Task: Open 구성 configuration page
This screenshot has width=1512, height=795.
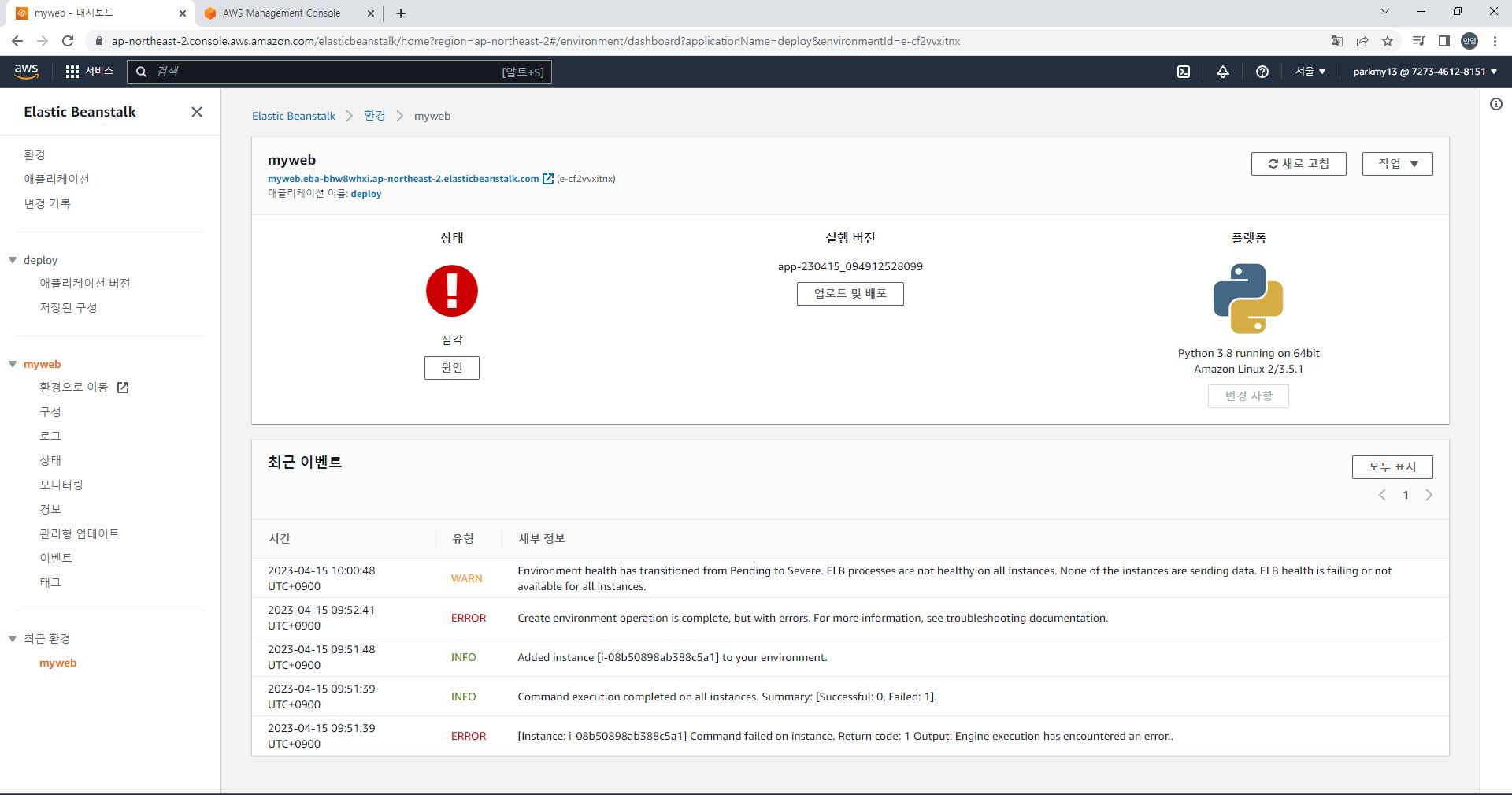Action: pos(50,411)
